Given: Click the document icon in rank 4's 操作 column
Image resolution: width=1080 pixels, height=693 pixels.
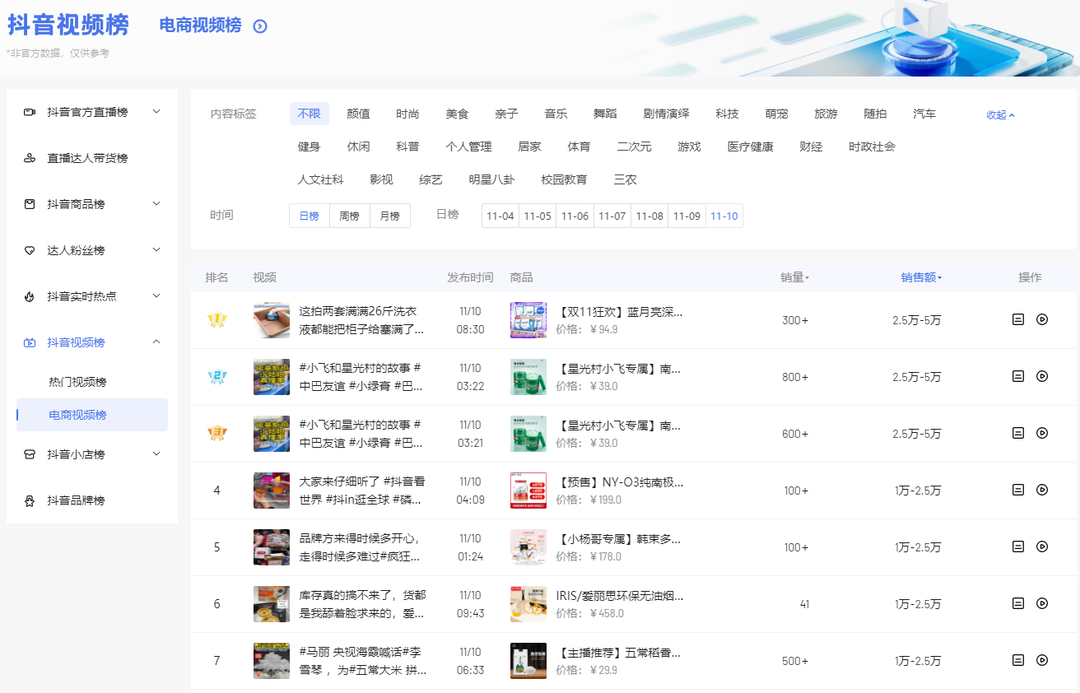Looking at the screenshot, I should click(1017, 490).
